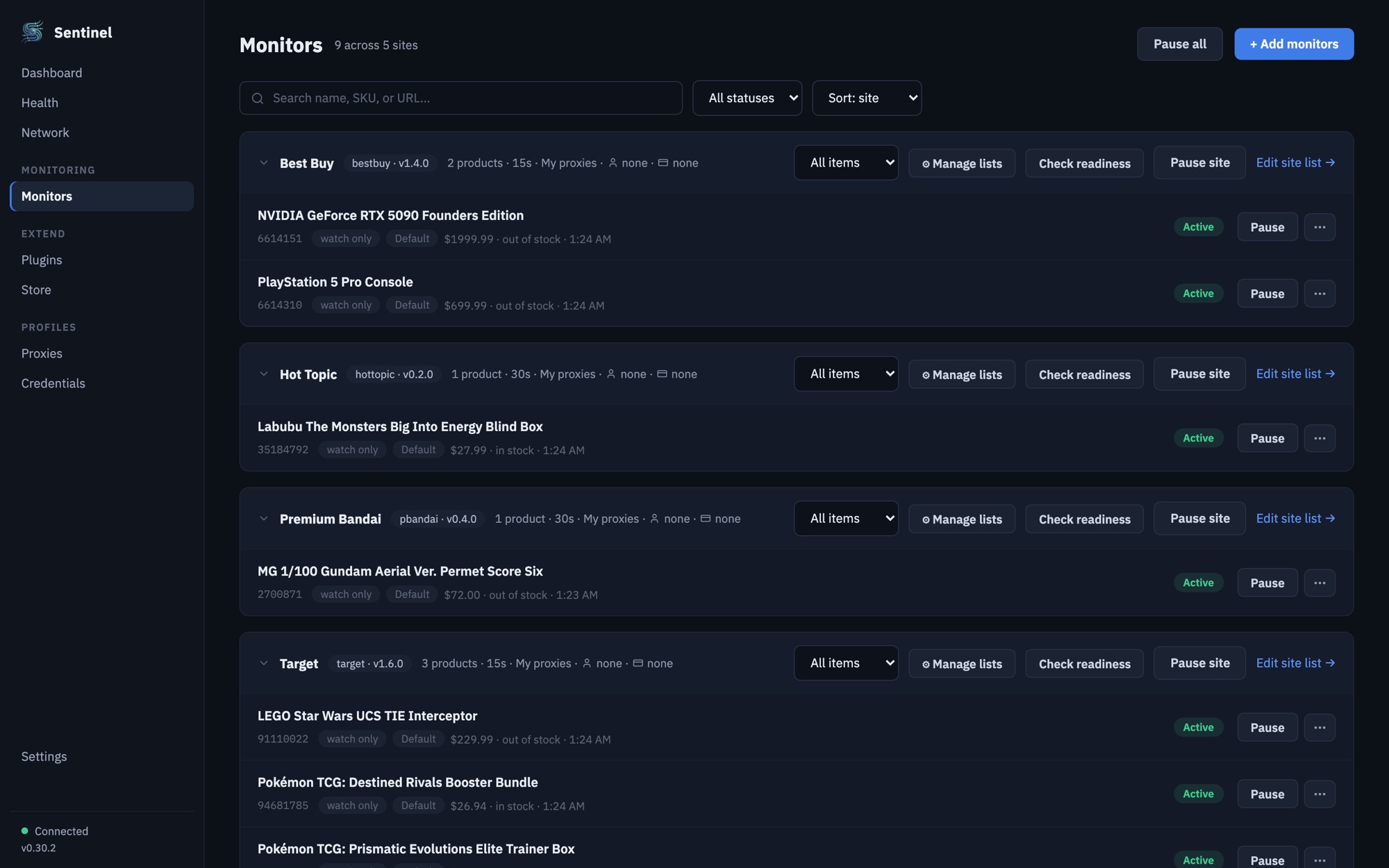Viewport: 1389px width, 868px height.
Task: Open Plugins in sidebar
Action: coord(42,260)
